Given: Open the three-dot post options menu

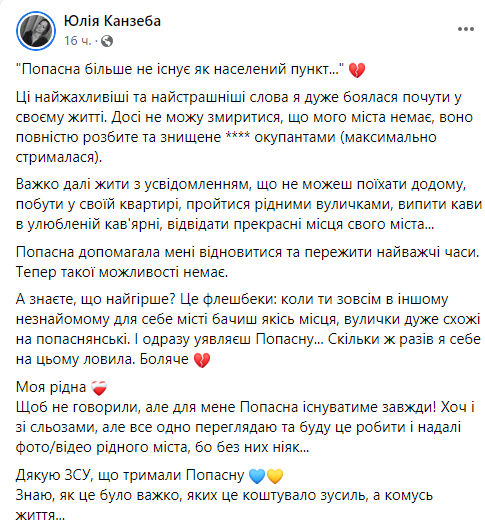Looking at the screenshot, I should pyautogui.click(x=466, y=29).
